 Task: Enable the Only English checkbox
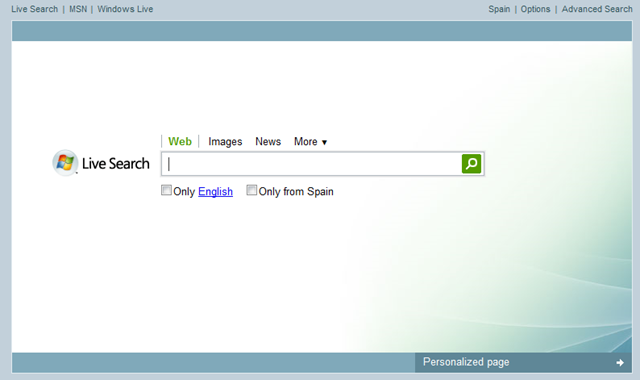pos(166,190)
